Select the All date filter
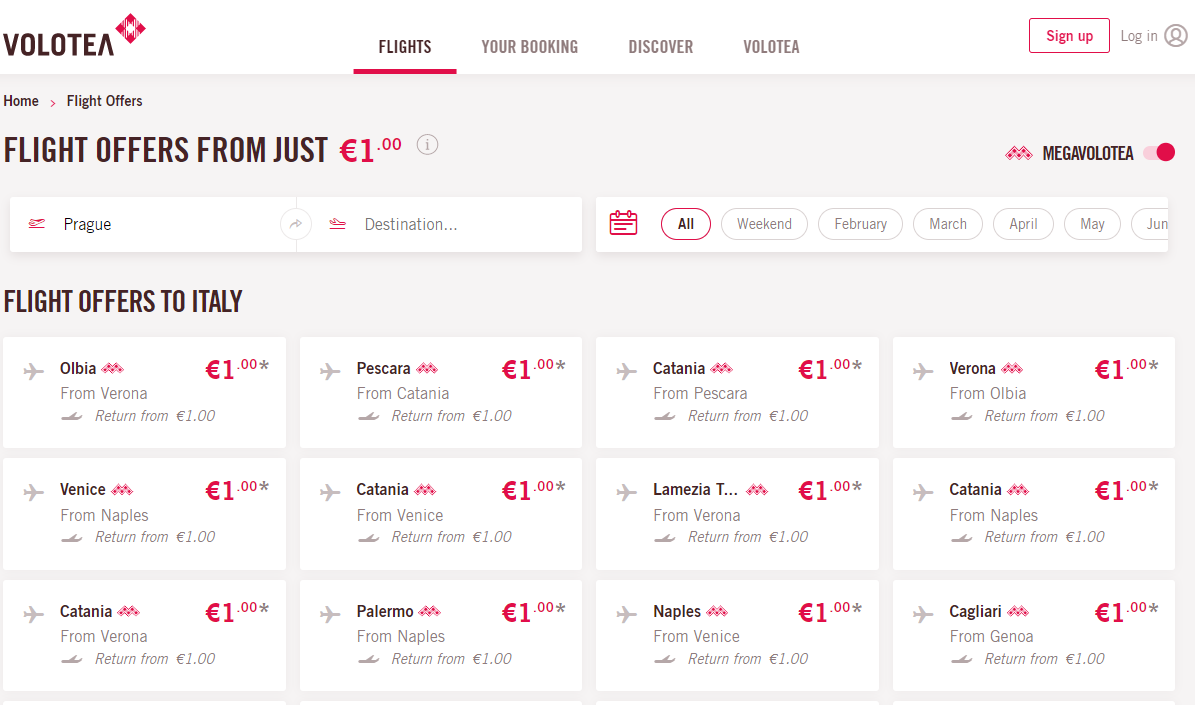The image size is (1195, 705). coord(686,224)
